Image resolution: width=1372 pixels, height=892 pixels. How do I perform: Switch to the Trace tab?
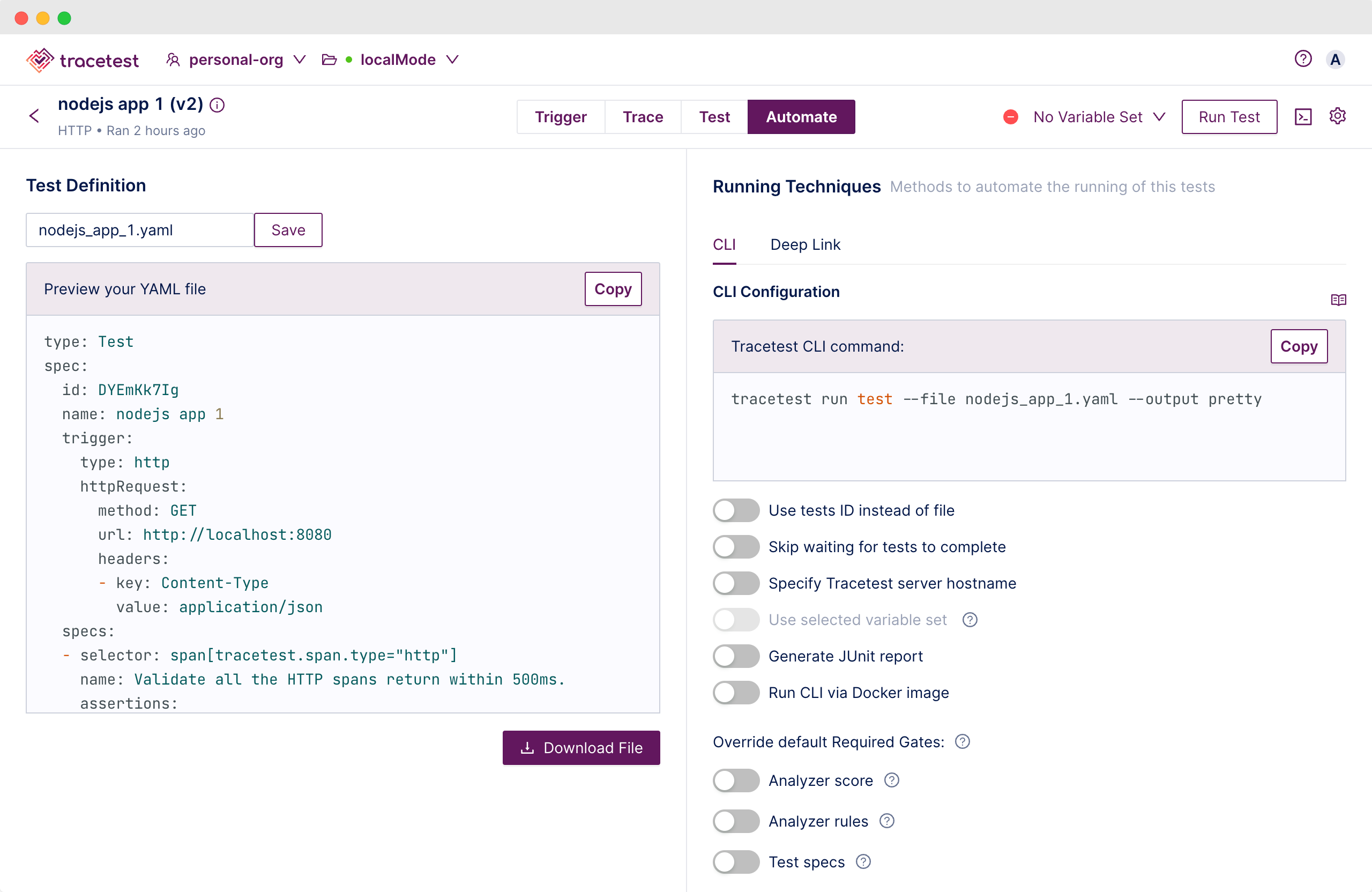643,117
